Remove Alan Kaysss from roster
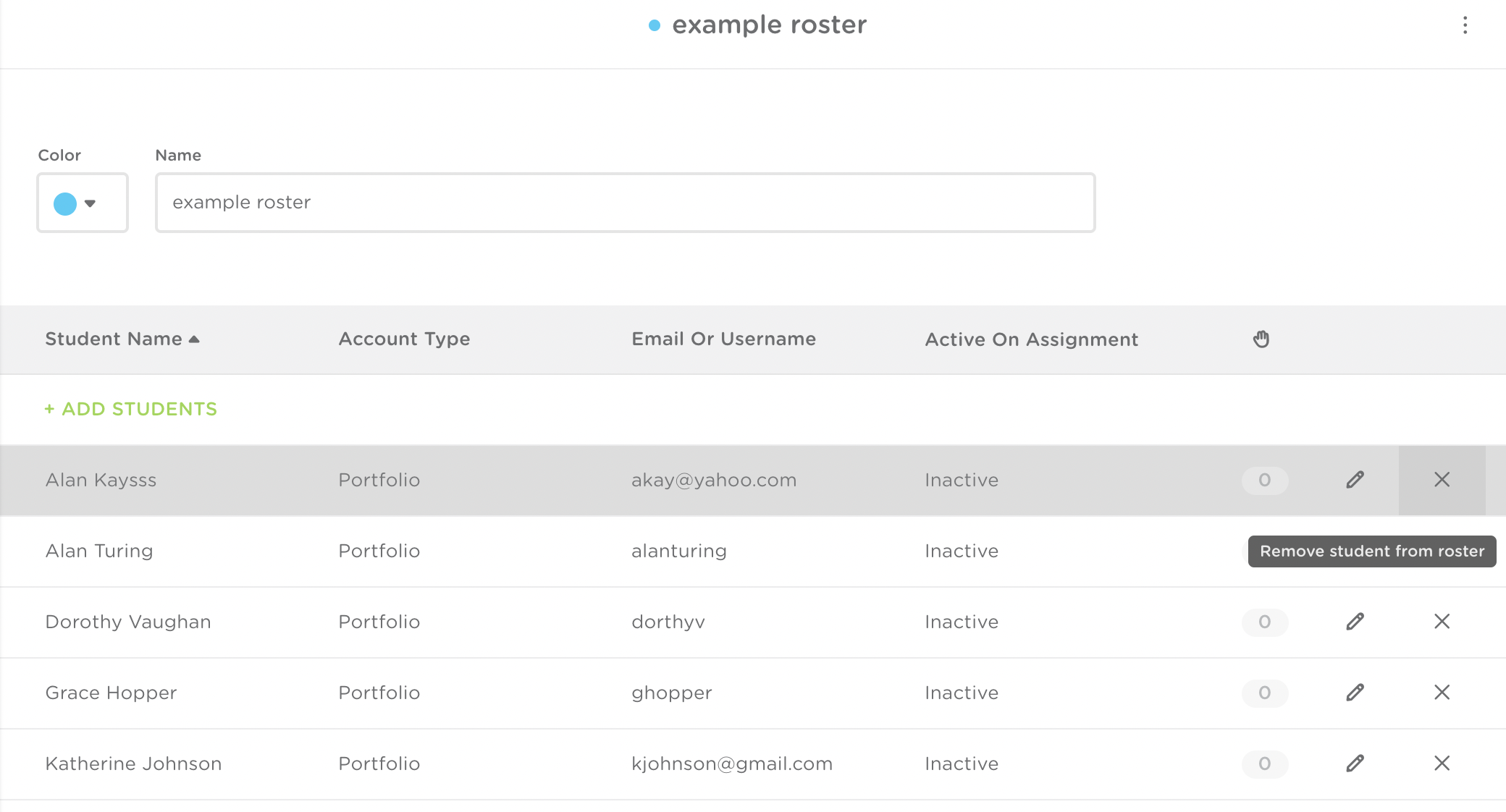This screenshot has height=812, width=1506. click(x=1442, y=480)
